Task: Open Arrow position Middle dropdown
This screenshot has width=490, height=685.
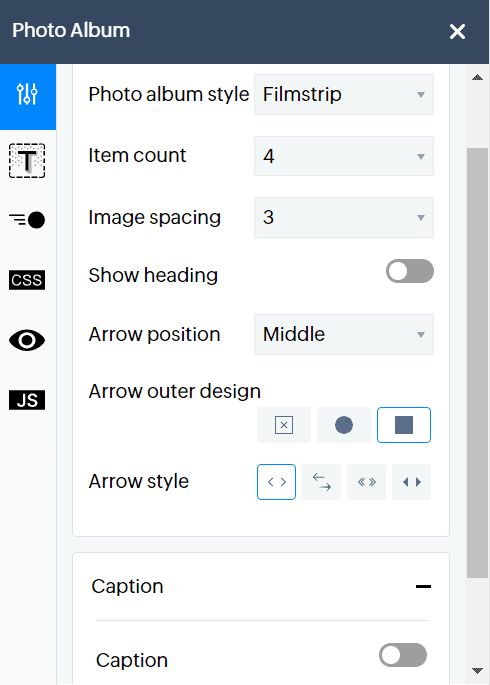Action: click(x=344, y=334)
